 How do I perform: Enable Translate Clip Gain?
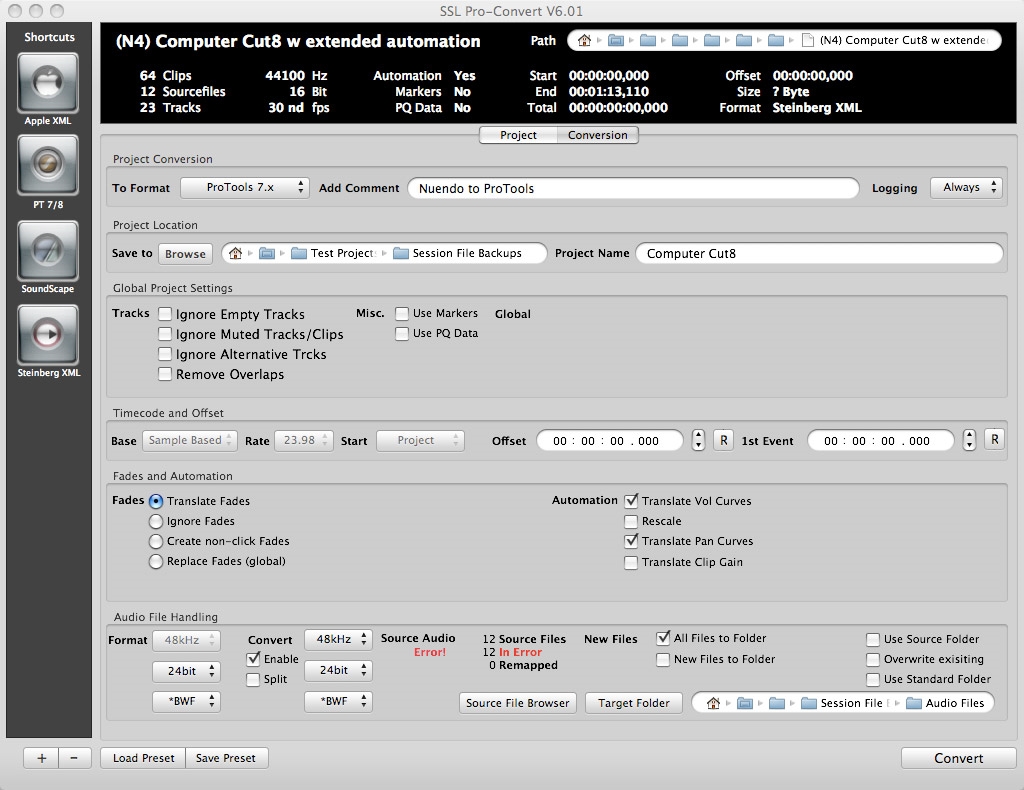[631, 562]
